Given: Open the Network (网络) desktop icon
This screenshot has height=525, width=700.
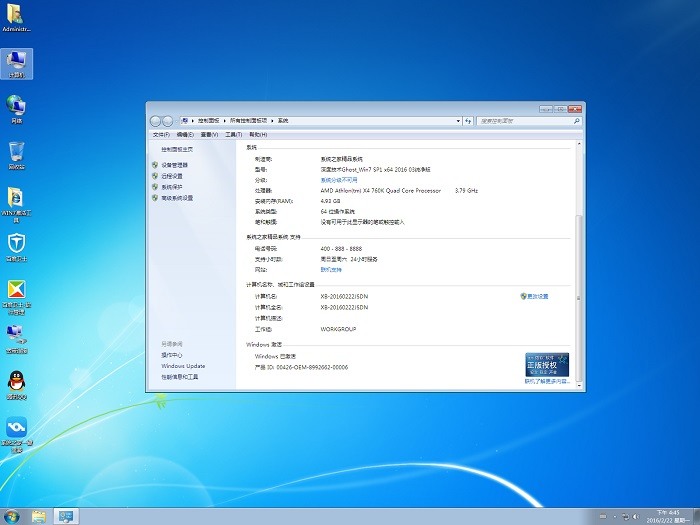Looking at the screenshot, I should point(16,106).
